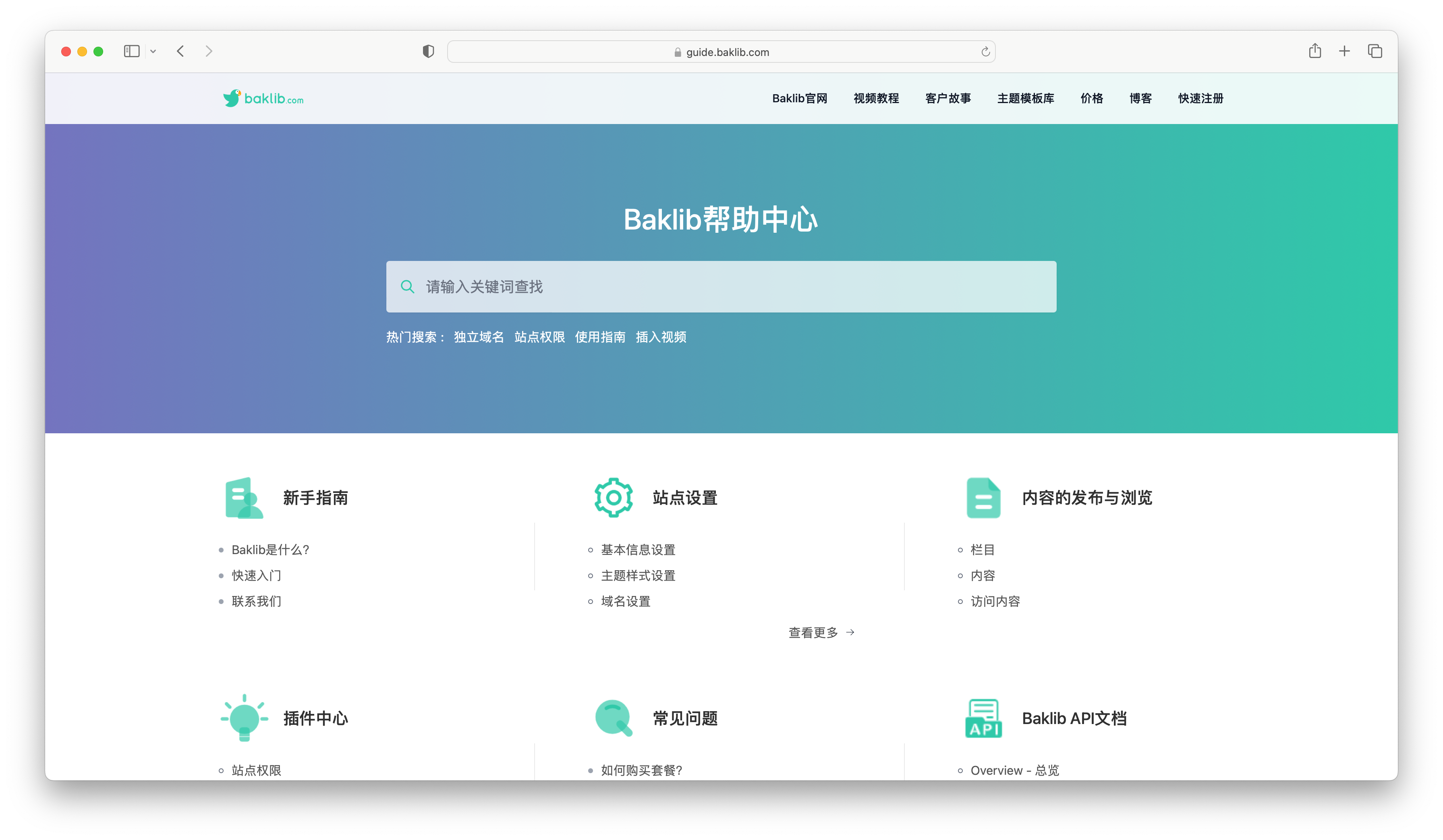Open a new tab with plus icon
The width and height of the screenshot is (1443, 840).
(1345, 52)
